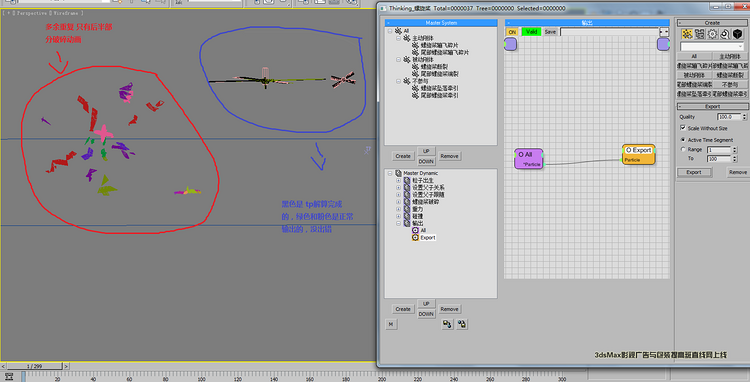Collapse the Export rollout header
Viewport: 750px width, 382px height.
(x=712, y=106)
